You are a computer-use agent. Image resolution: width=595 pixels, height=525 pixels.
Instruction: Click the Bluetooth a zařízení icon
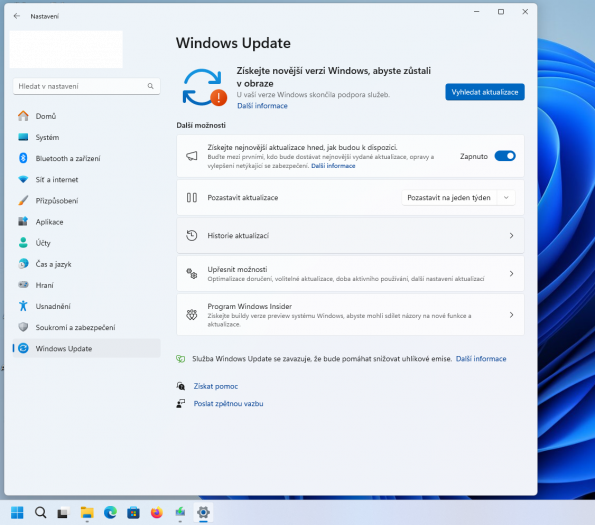pyautogui.click(x=23, y=158)
